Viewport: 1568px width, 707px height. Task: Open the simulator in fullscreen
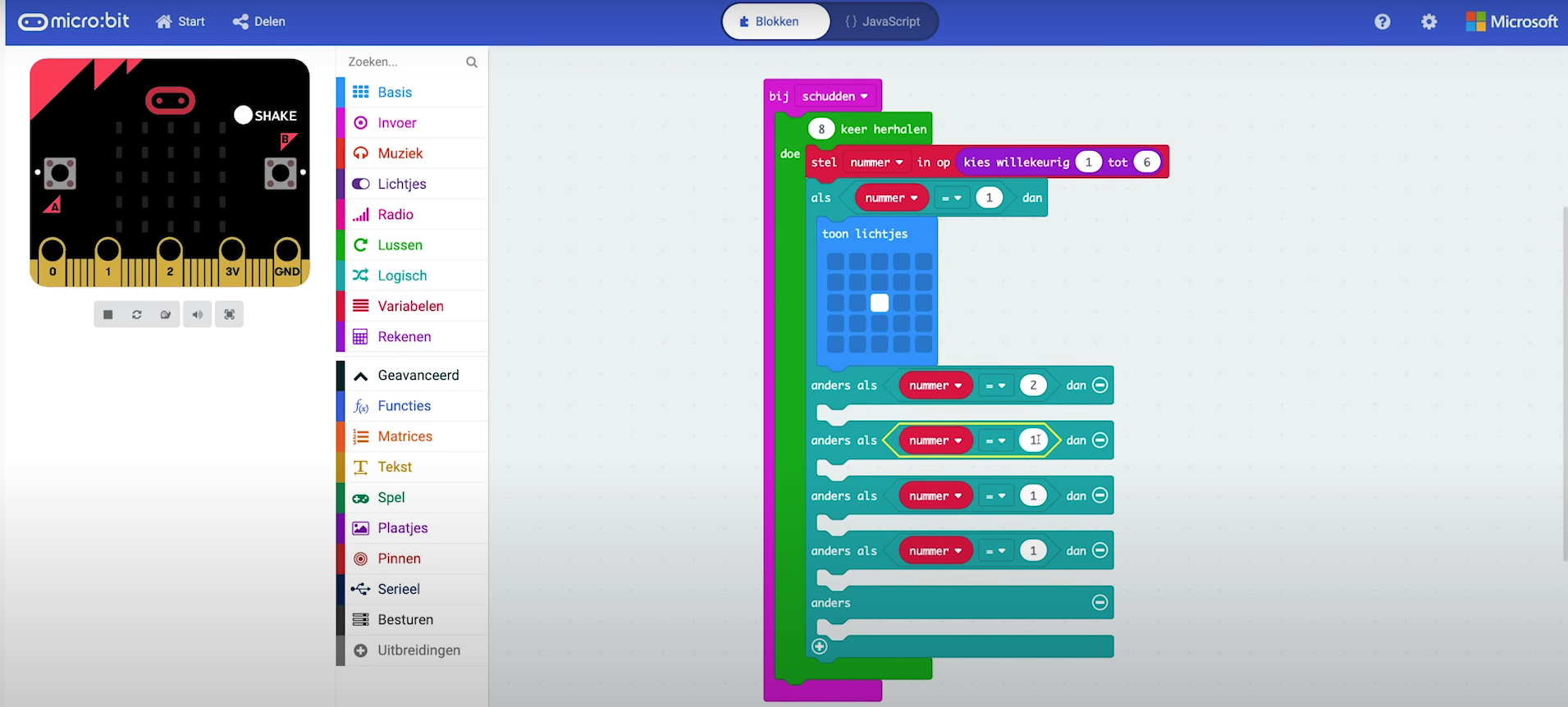point(229,315)
